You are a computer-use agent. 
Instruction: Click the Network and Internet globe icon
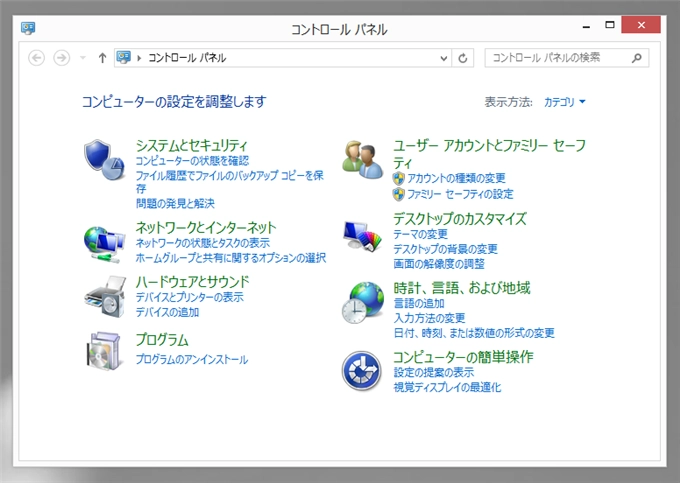click(104, 245)
